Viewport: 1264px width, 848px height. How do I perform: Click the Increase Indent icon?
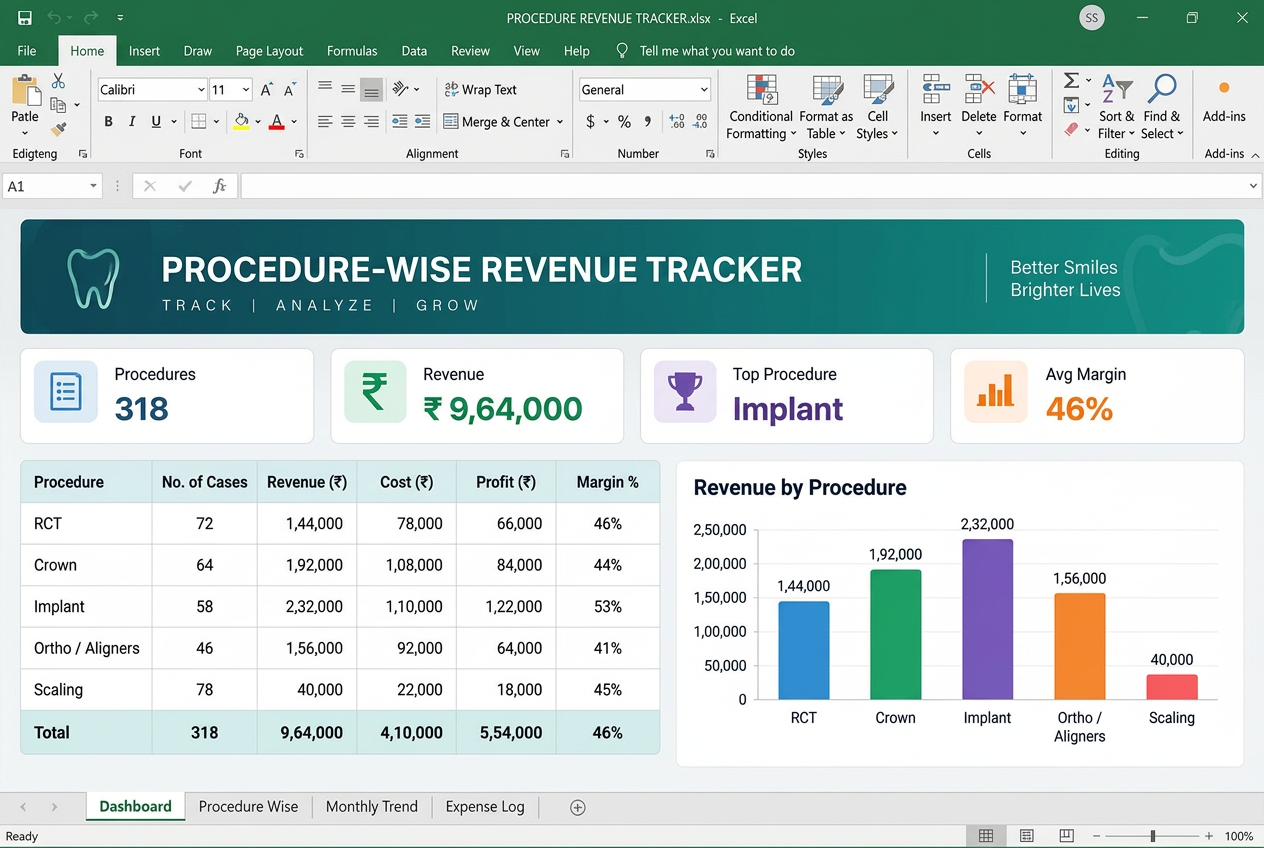click(422, 122)
